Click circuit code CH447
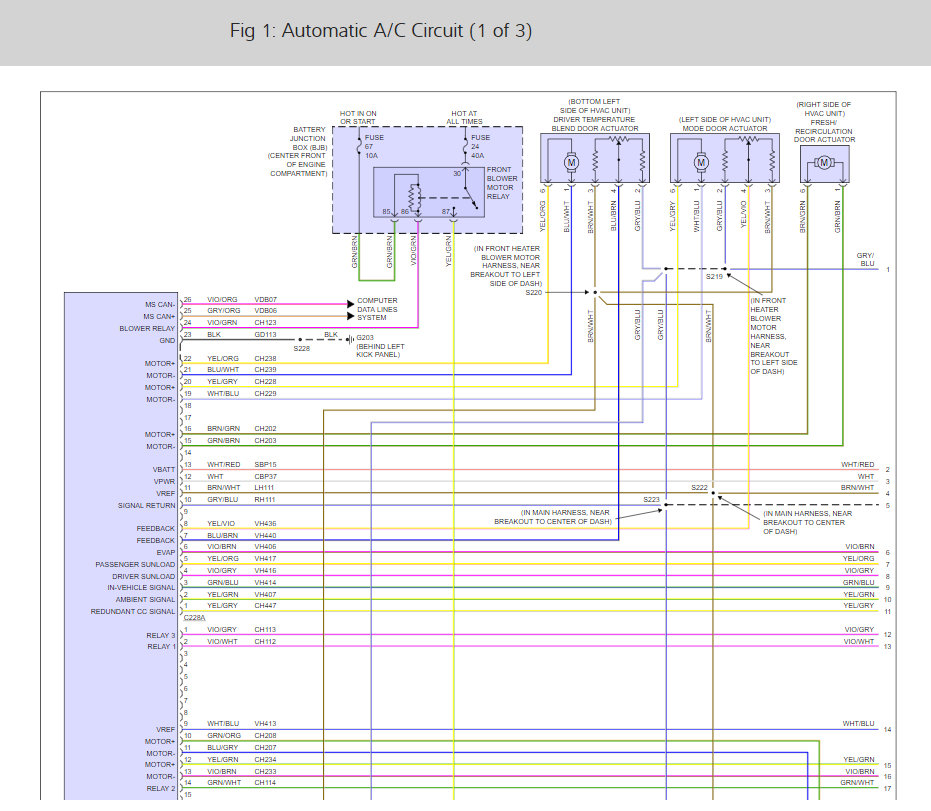931x811 pixels. (x=265, y=605)
